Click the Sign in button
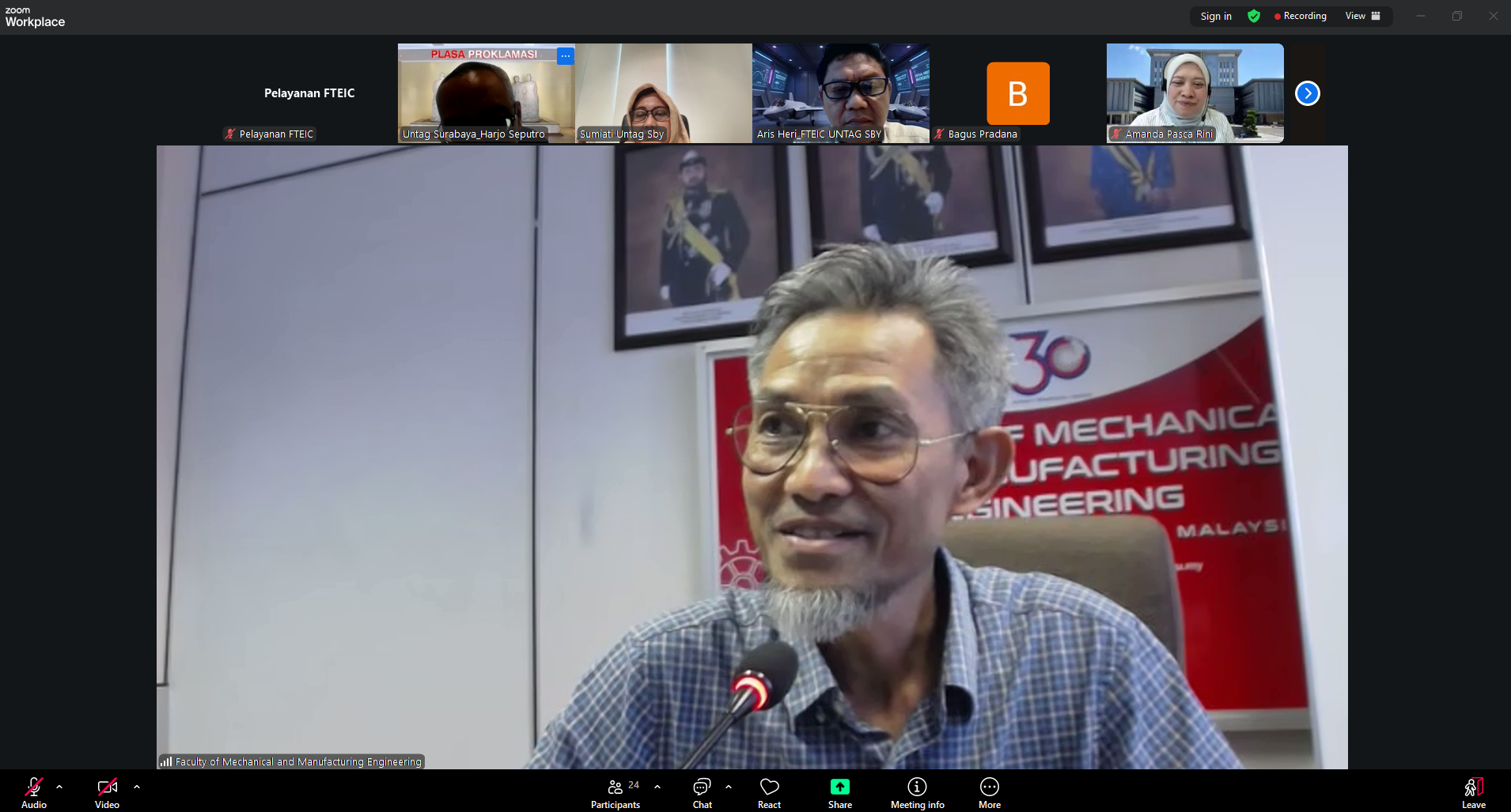Image resolution: width=1511 pixels, height=812 pixels. coord(1215,16)
